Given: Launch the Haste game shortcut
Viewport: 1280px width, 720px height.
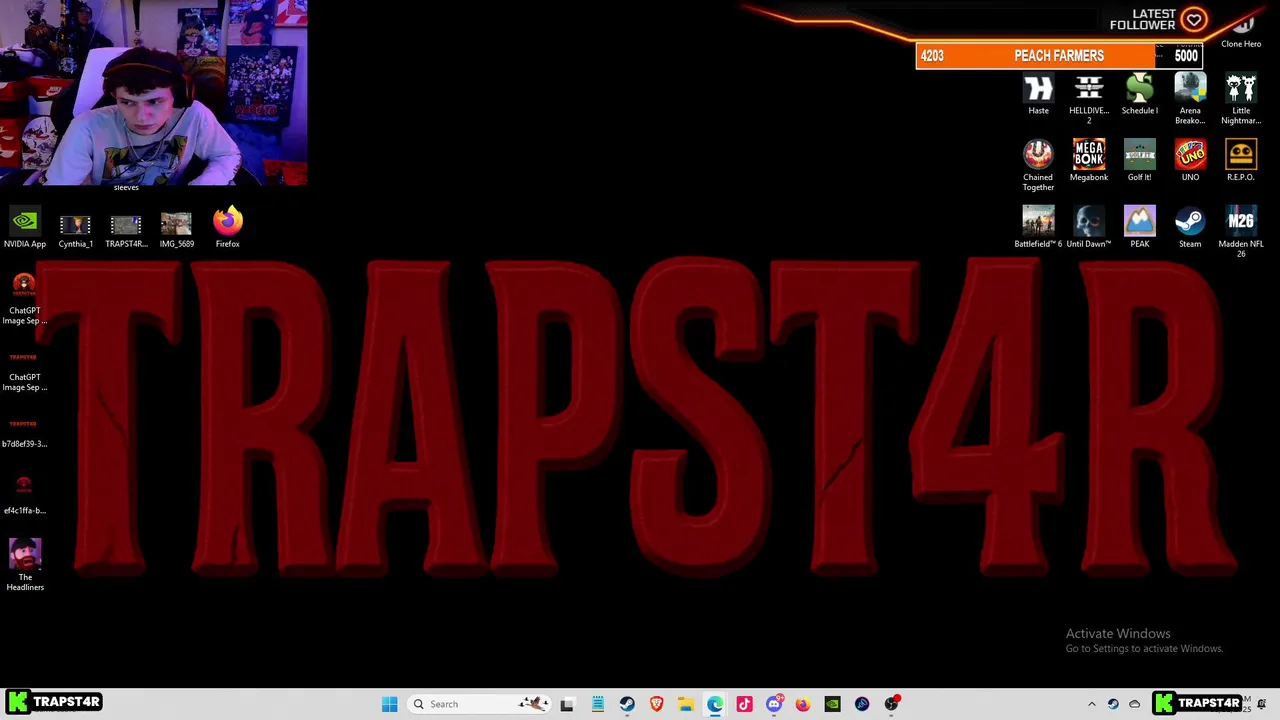Looking at the screenshot, I should click(1038, 94).
